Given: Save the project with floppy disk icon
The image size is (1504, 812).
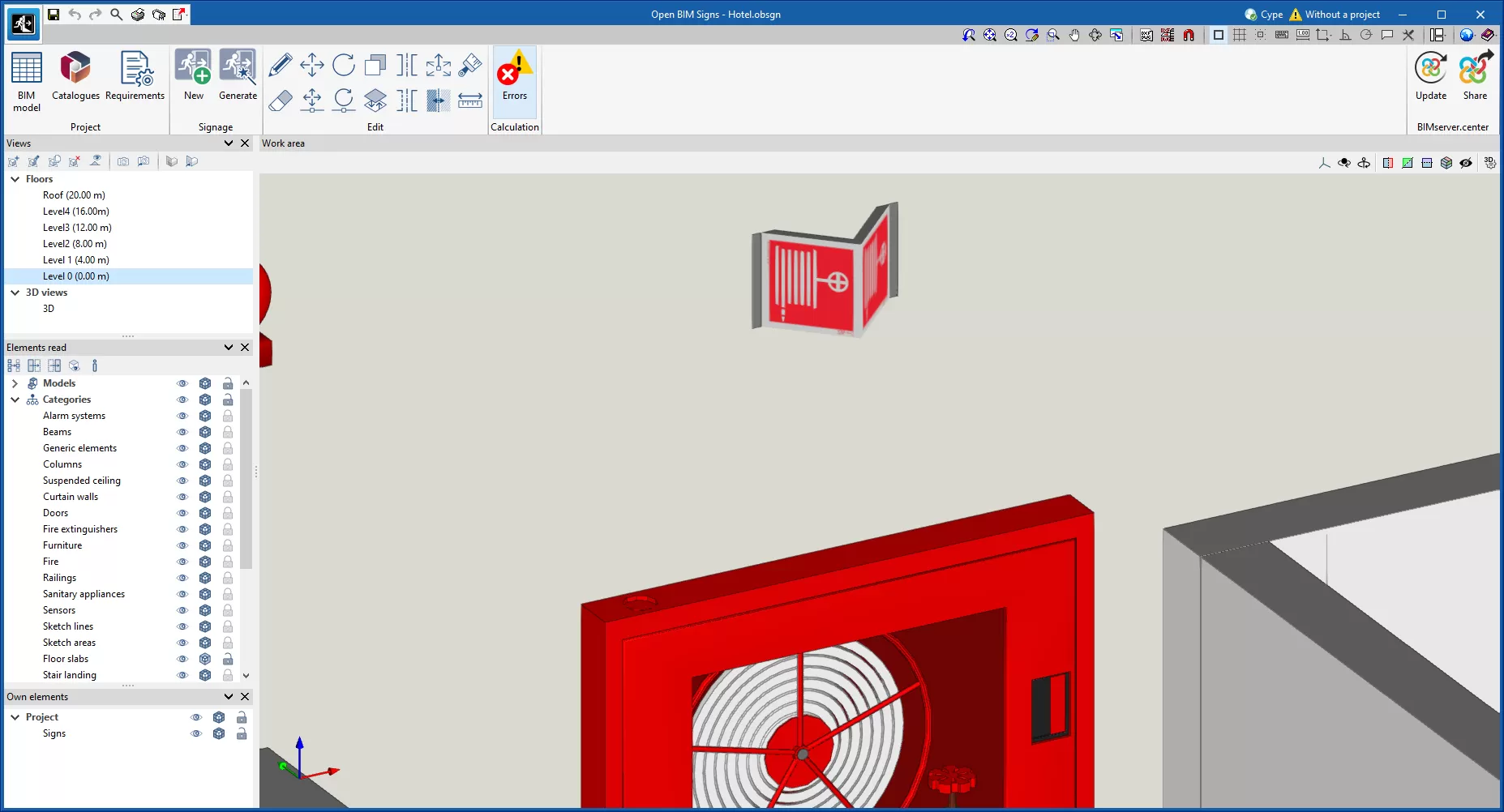Looking at the screenshot, I should [x=54, y=14].
